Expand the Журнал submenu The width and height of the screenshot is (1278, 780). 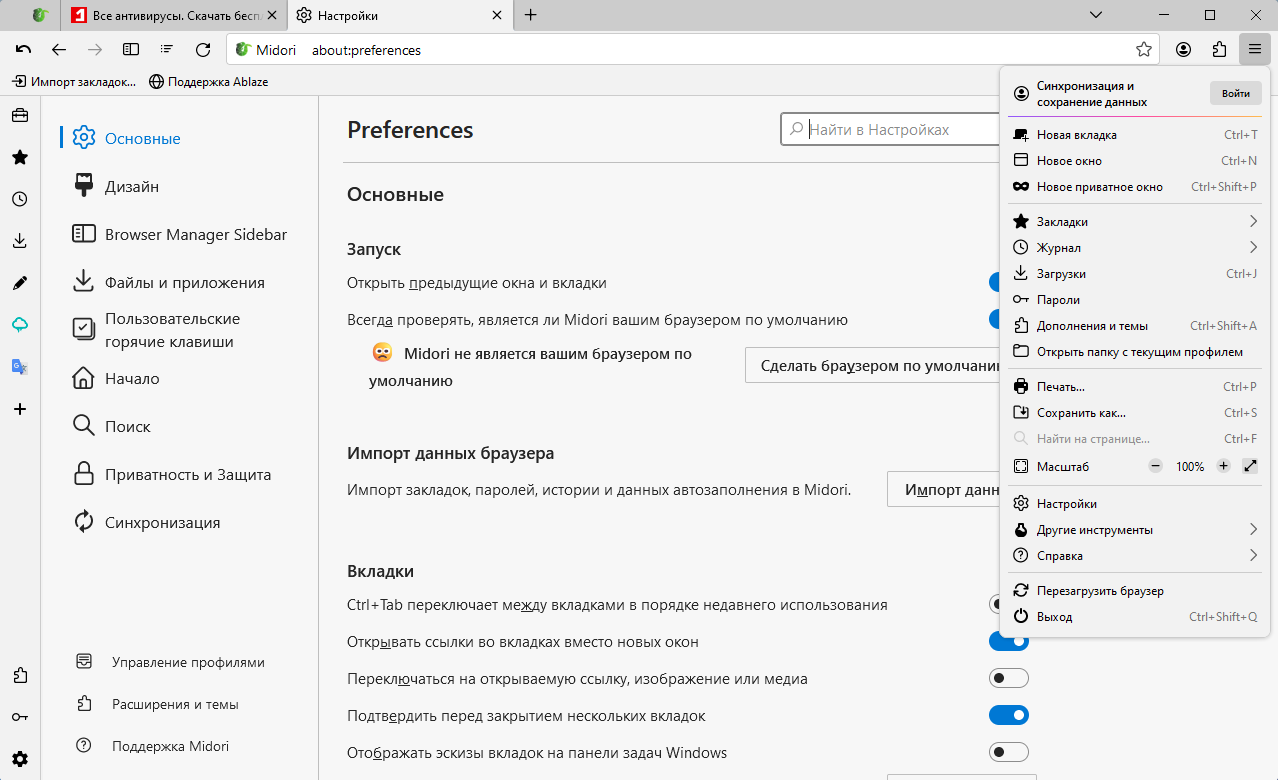pyautogui.click(x=1134, y=247)
